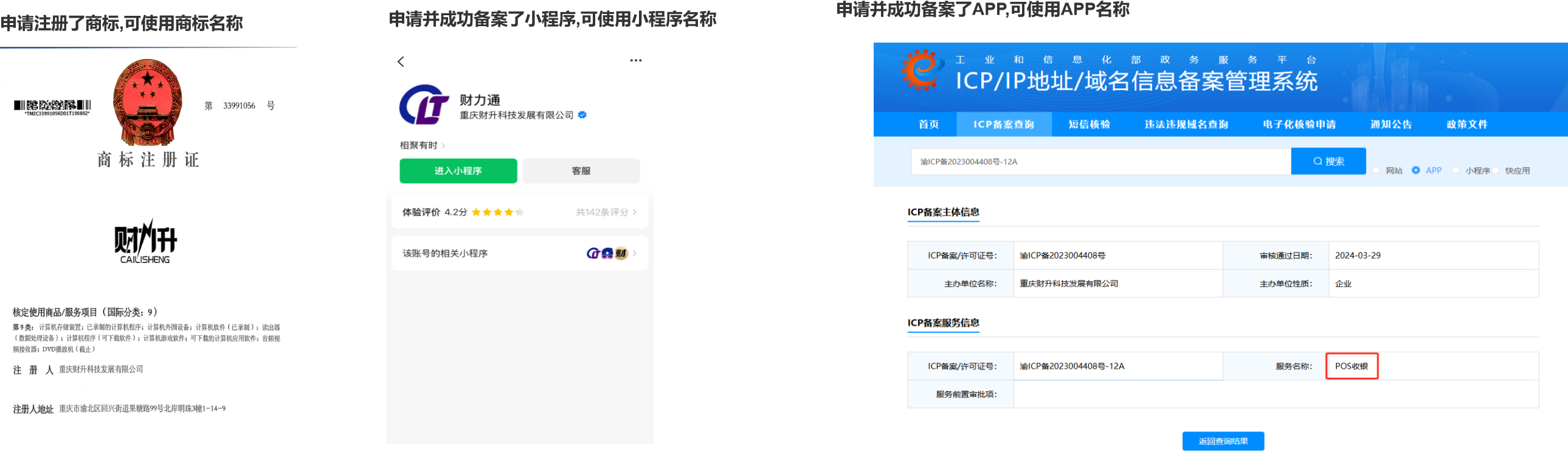Switch to the ICP备案查询 tab
Image resolution: width=1568 pixels, height=468 pixels.
1004,124
